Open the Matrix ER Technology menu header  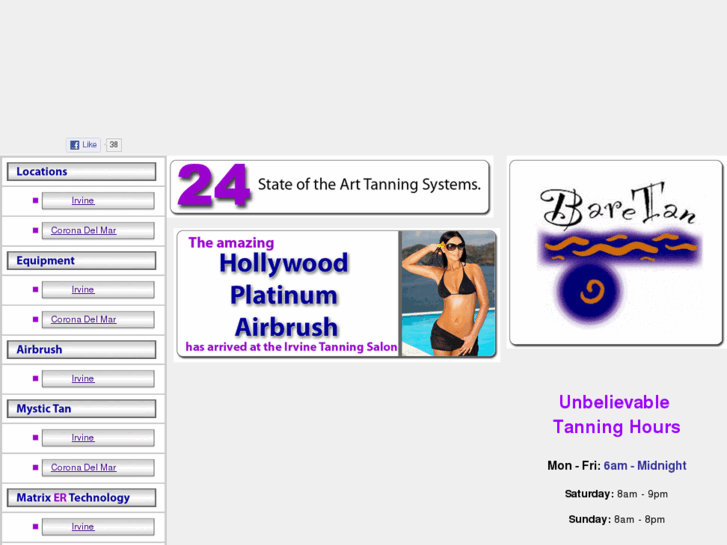[x=82, y=498]
